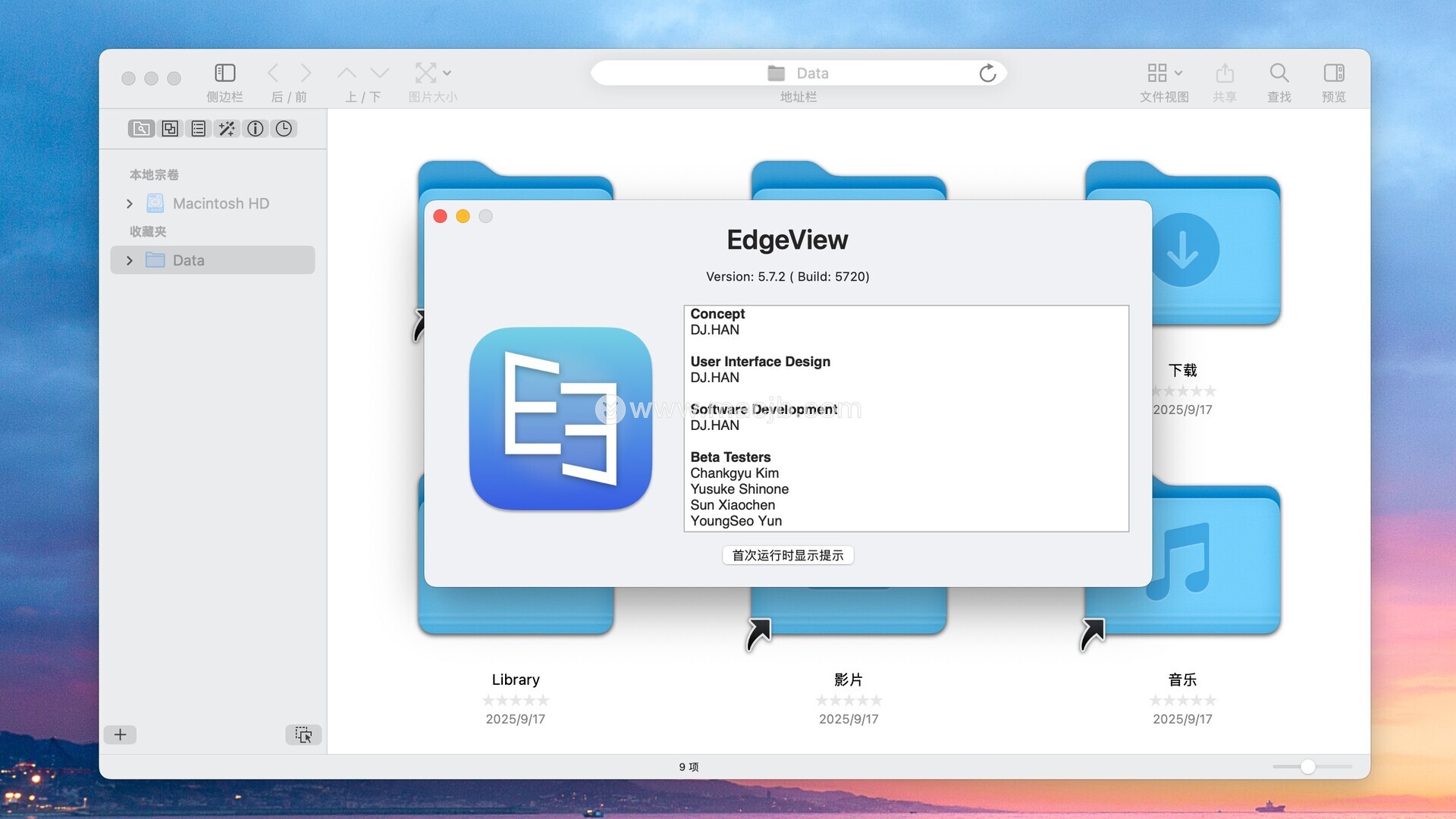
Task: Expand the Macintosh HD tree item
Action: [x=130, y=204]
